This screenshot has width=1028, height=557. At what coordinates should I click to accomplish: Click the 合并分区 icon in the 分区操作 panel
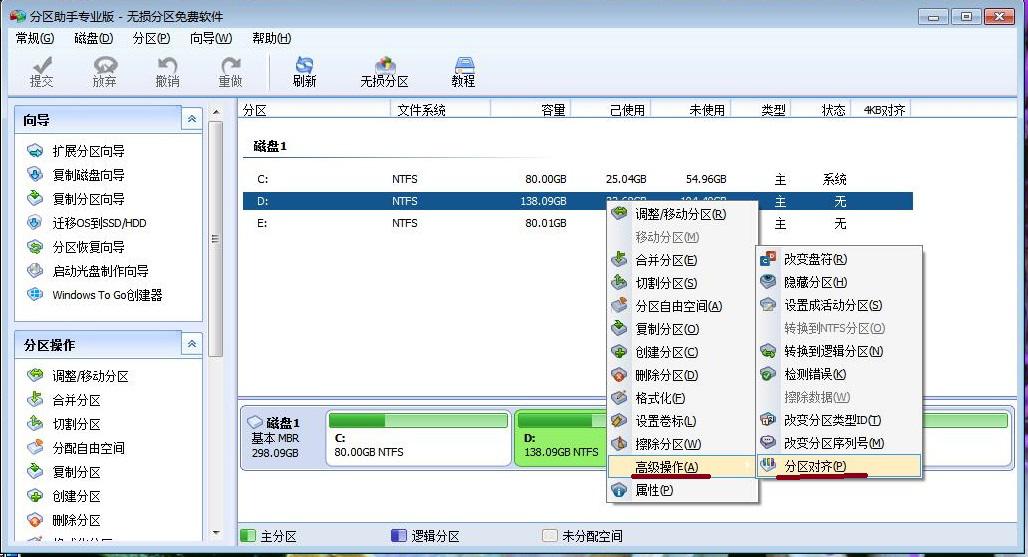click(35, 399)
